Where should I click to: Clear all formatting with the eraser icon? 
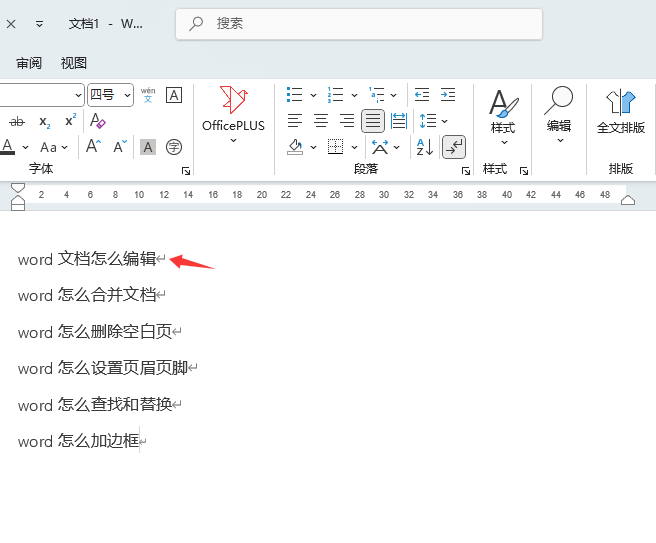tap(97, 120)
